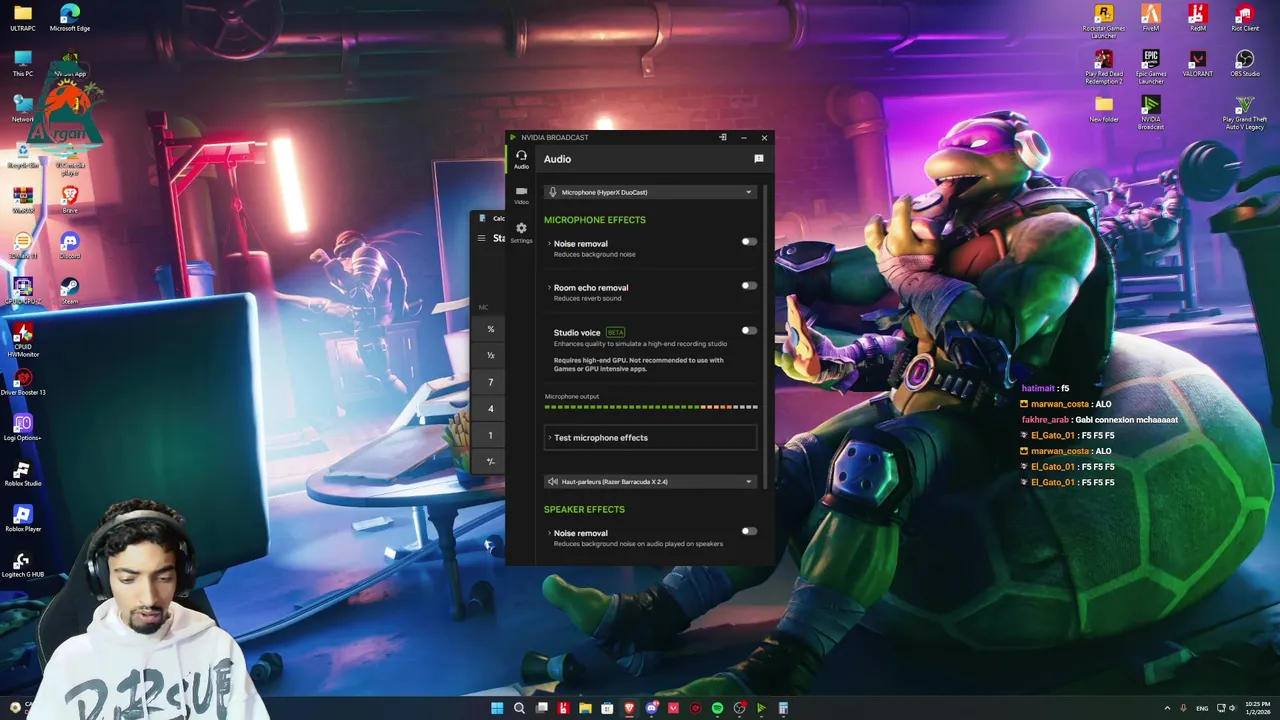Click the Microphone output level meter
The width and height of the screenshot is (1280, 720).
651,407
